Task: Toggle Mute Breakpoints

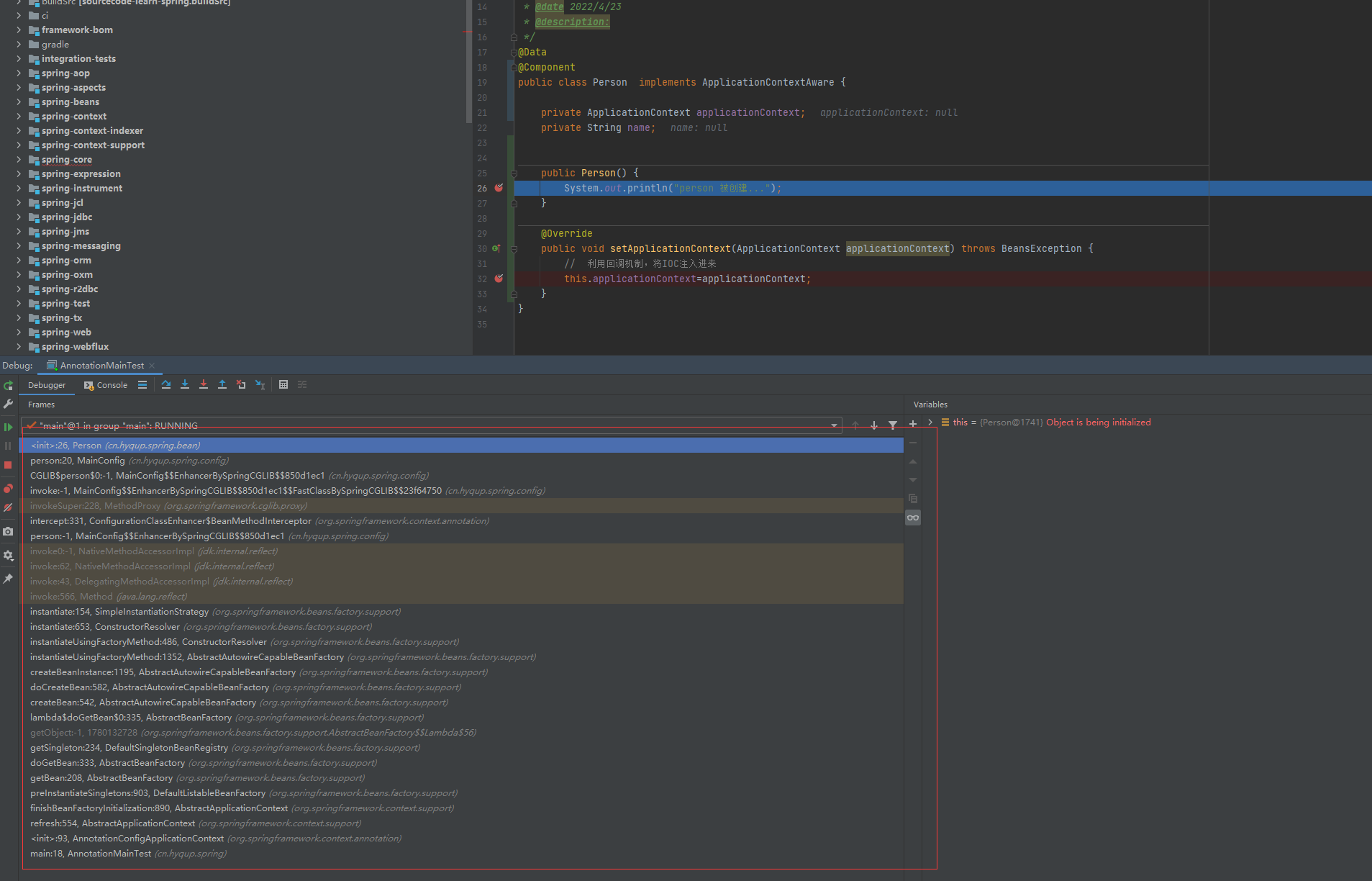Action: pos(8,507)
